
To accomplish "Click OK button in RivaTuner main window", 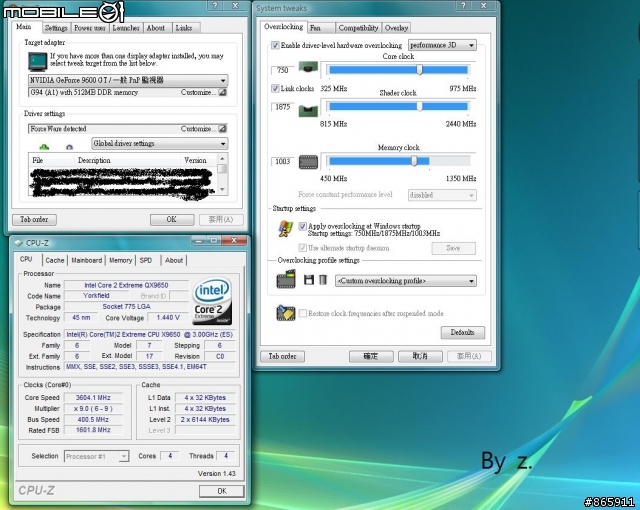I will pyautogui.click(x=172, y=220).
